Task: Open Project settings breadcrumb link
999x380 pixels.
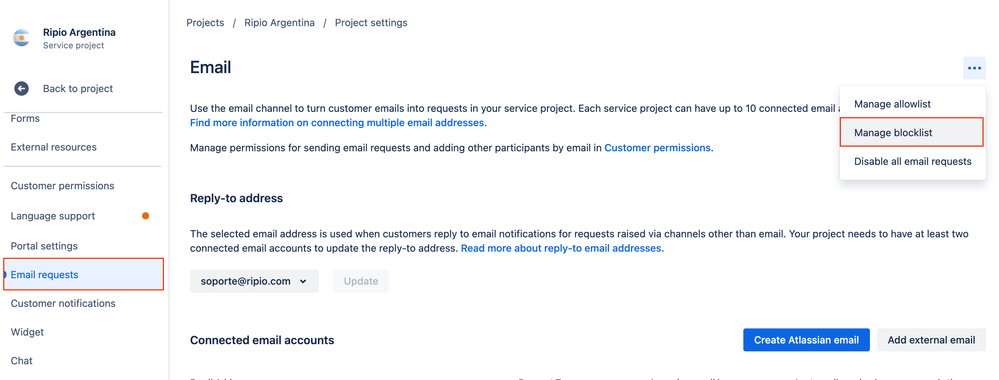Action: pyautogui.click(x=371, y=23)
